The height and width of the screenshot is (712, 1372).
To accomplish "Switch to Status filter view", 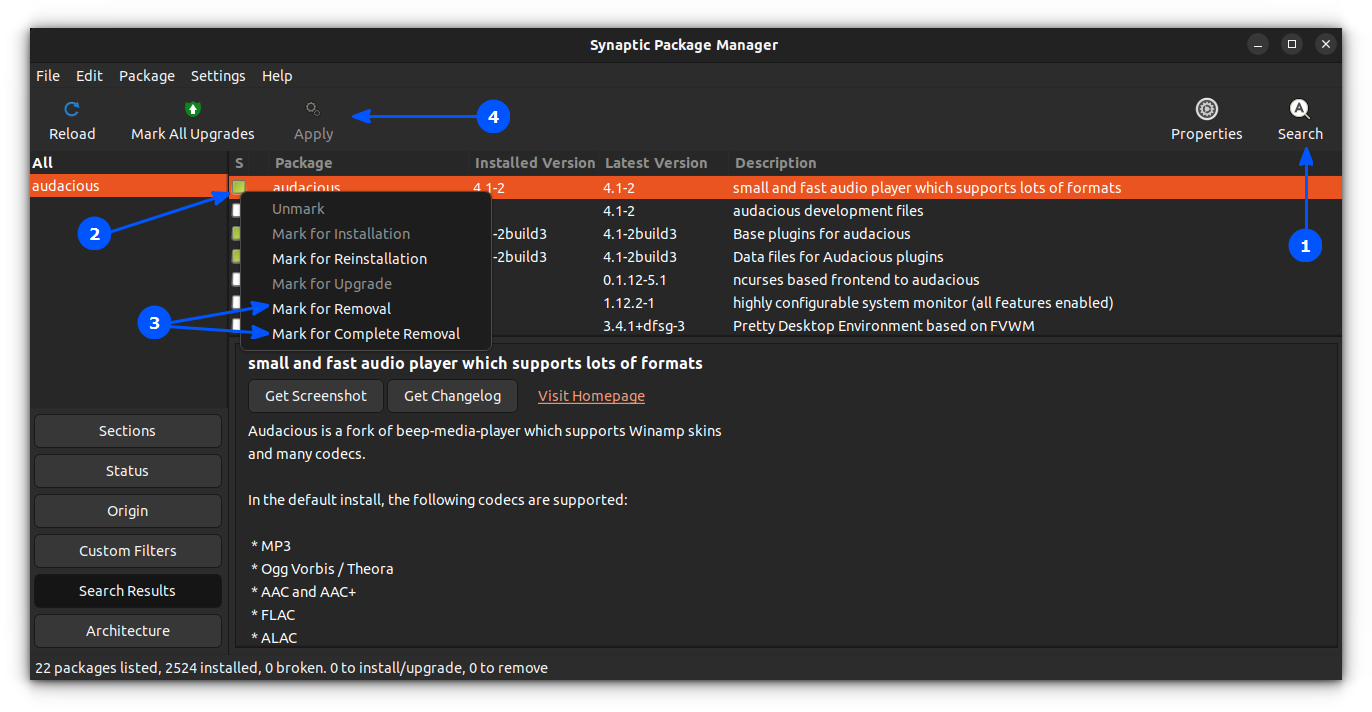I will (x=127, y=471).
